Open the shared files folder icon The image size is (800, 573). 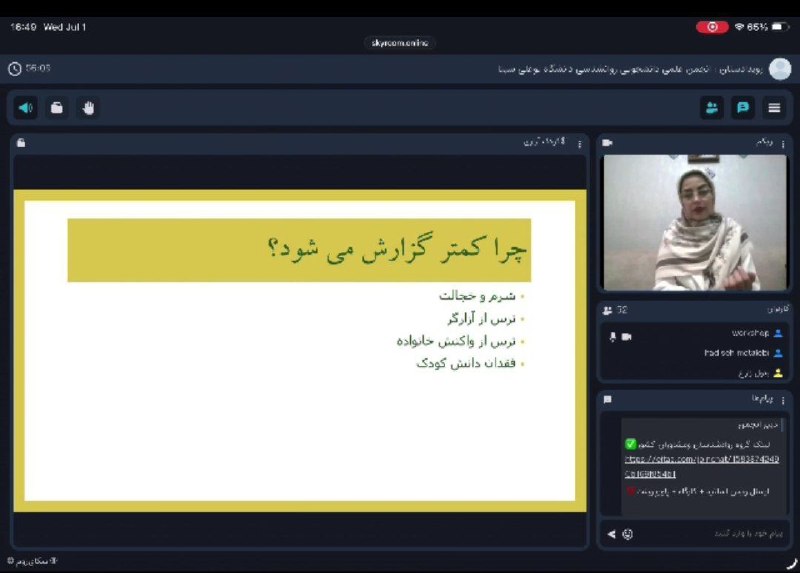point(57,108)
